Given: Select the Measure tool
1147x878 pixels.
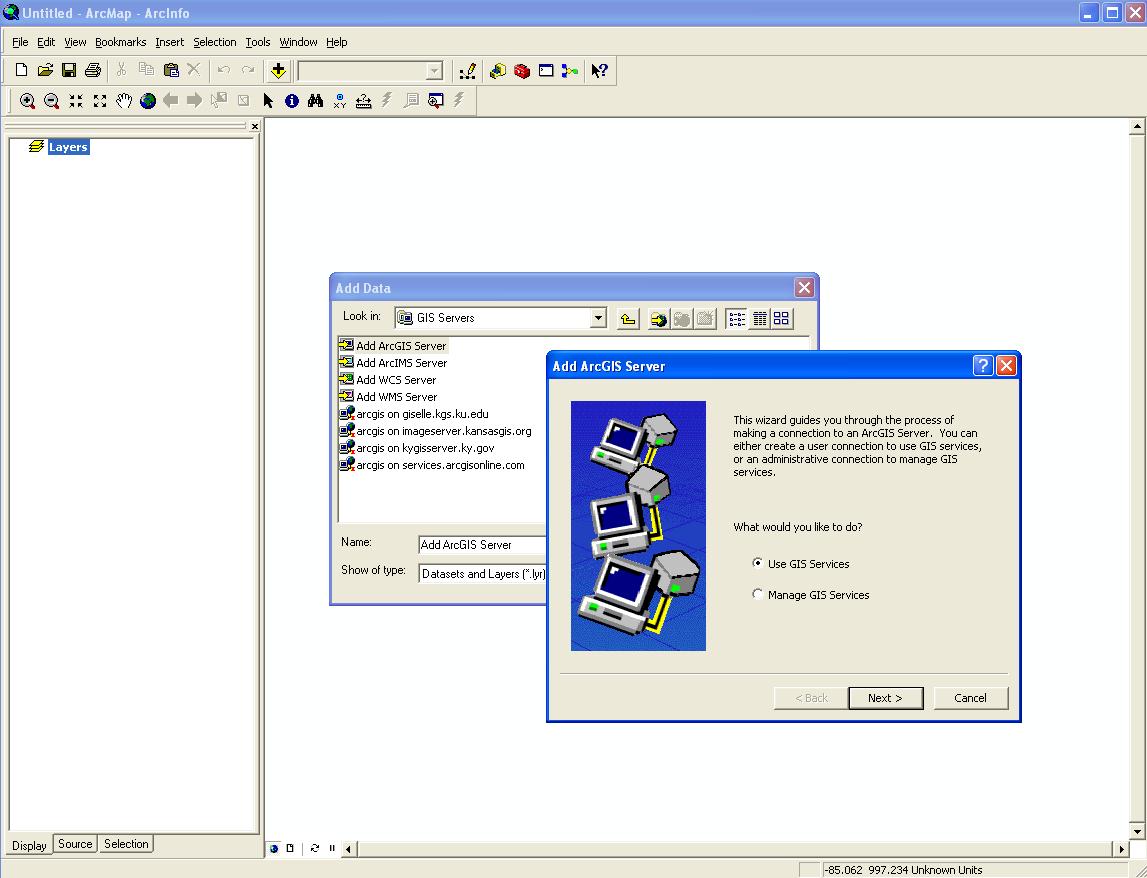Looking at the screenshot, I should (x=364, y=101).
